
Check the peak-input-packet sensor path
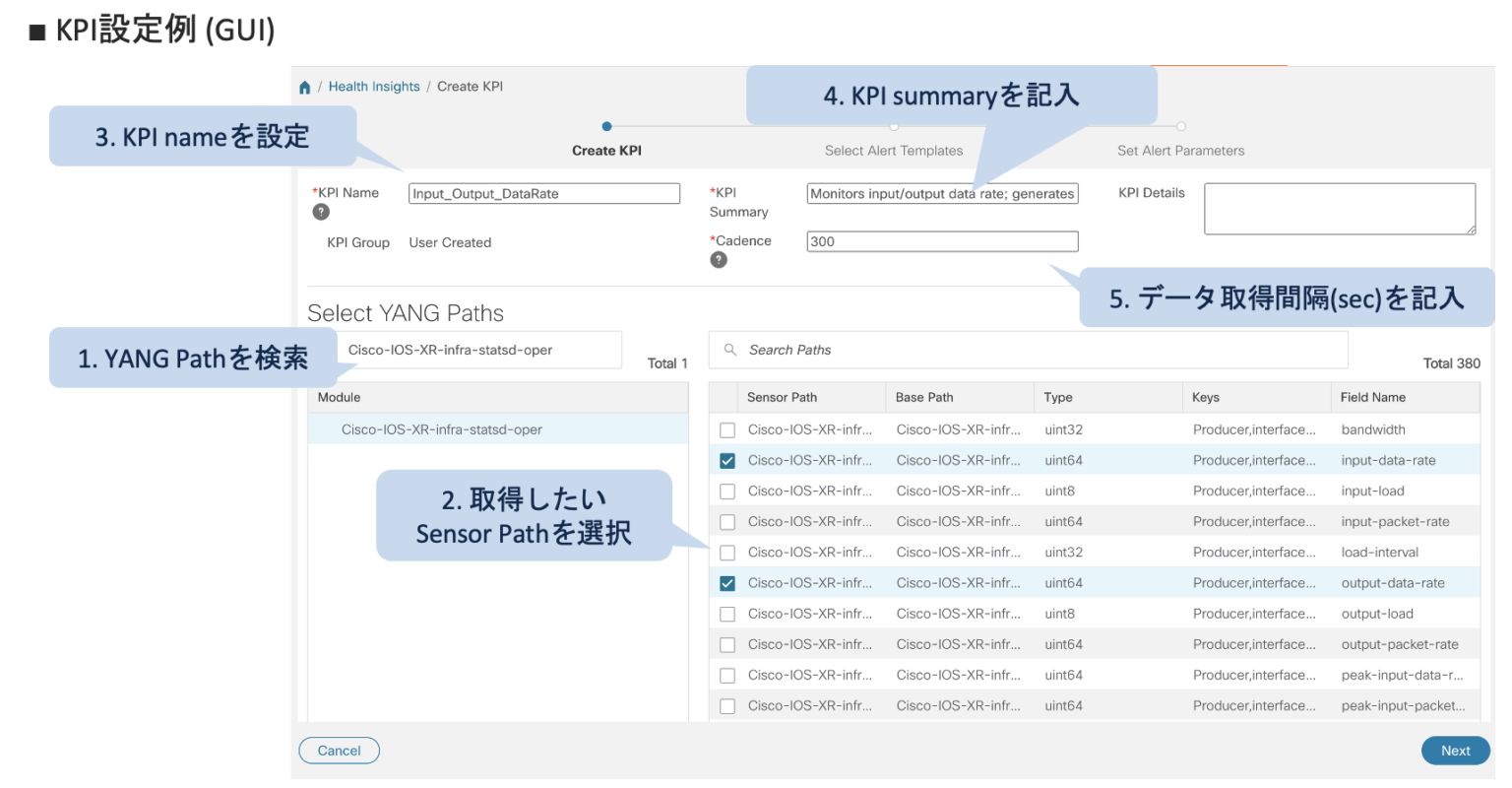tap(726, 705)
